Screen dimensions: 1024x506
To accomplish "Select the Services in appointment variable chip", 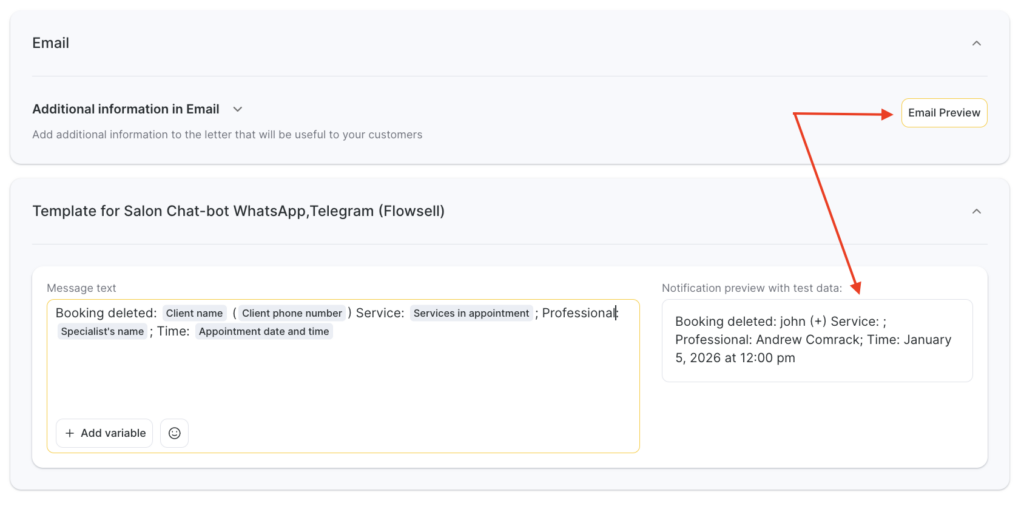I will coord(471,313).
